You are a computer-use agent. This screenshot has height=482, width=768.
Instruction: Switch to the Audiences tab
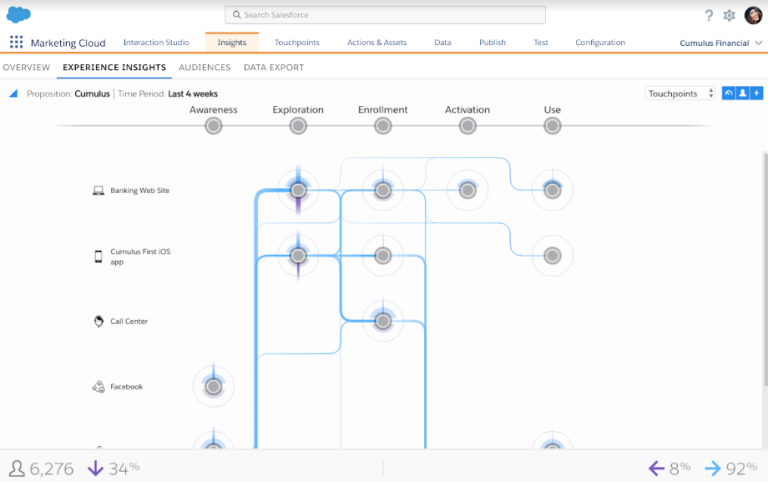click(x=204, y=67)
